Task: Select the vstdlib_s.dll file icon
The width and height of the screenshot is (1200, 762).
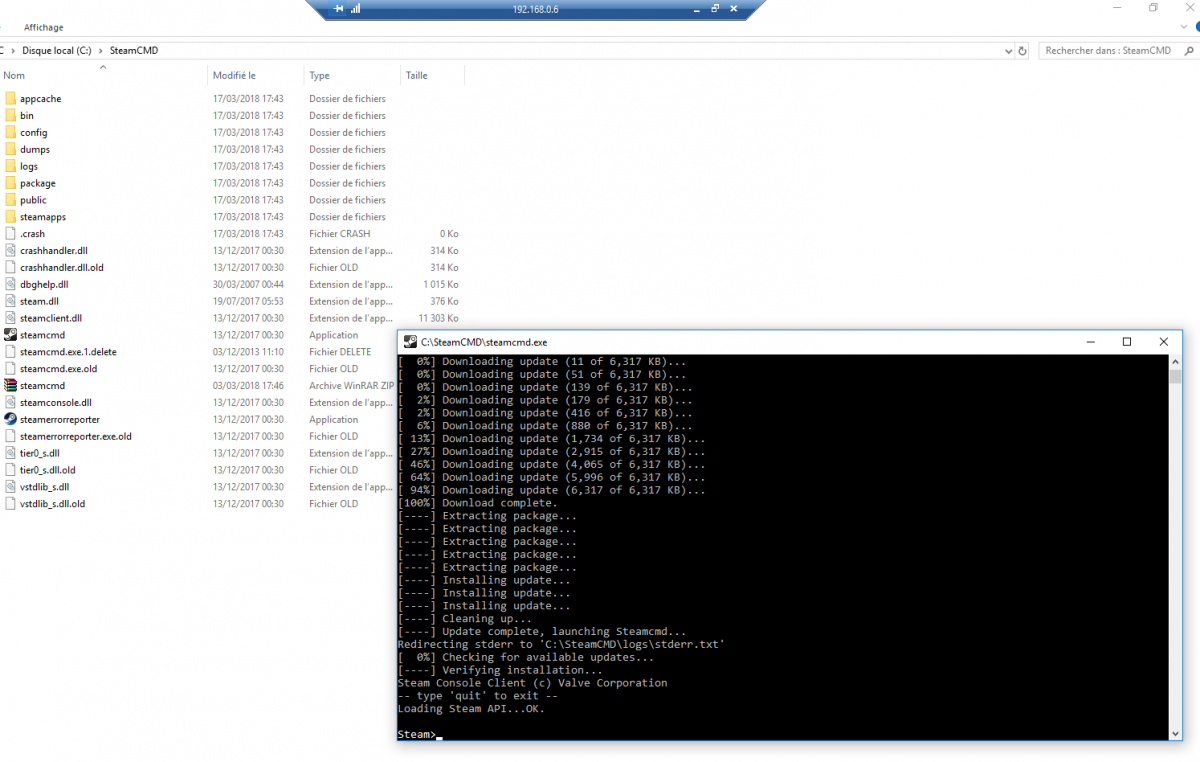Action: click(x=10, y=487)
